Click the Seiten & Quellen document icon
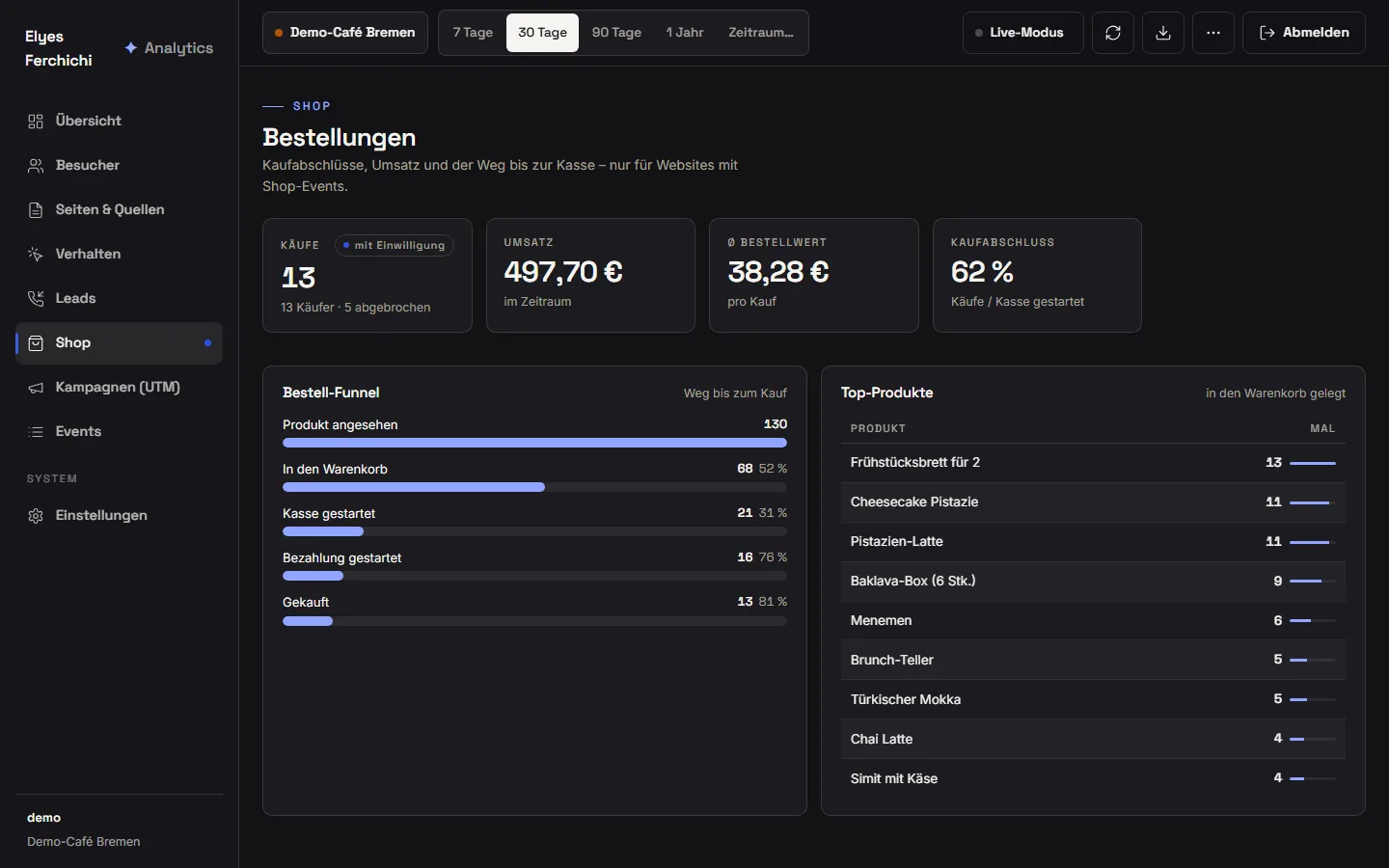The width and height of the screenshot is (1389, 868). tap(36, 210)
